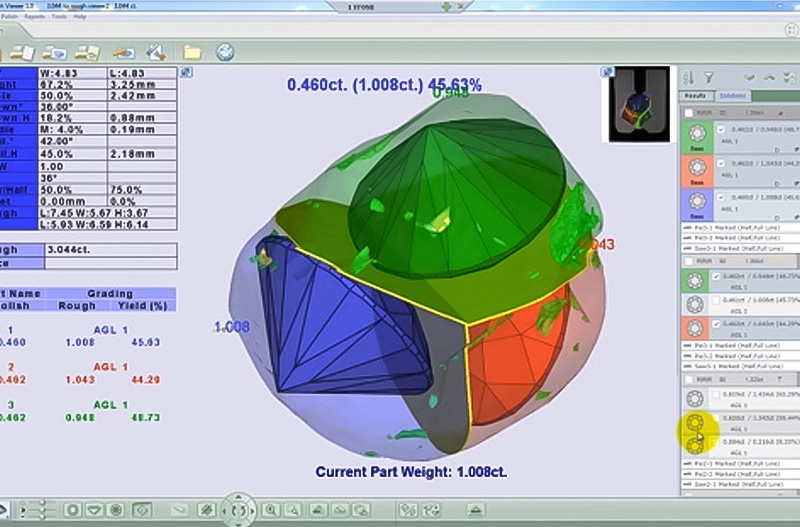Click the blue 1.008 label in the viewport

[232, 327]
